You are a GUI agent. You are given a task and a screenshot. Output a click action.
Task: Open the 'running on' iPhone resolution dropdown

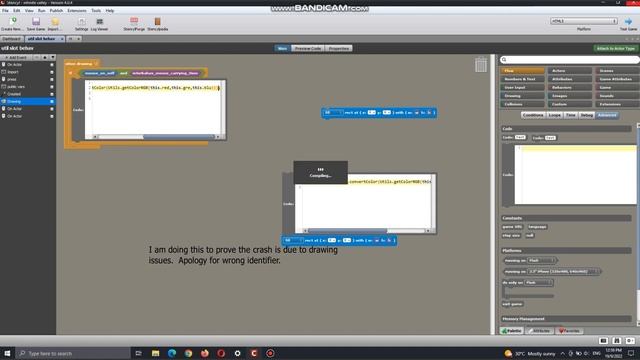[x=563, y=271]
